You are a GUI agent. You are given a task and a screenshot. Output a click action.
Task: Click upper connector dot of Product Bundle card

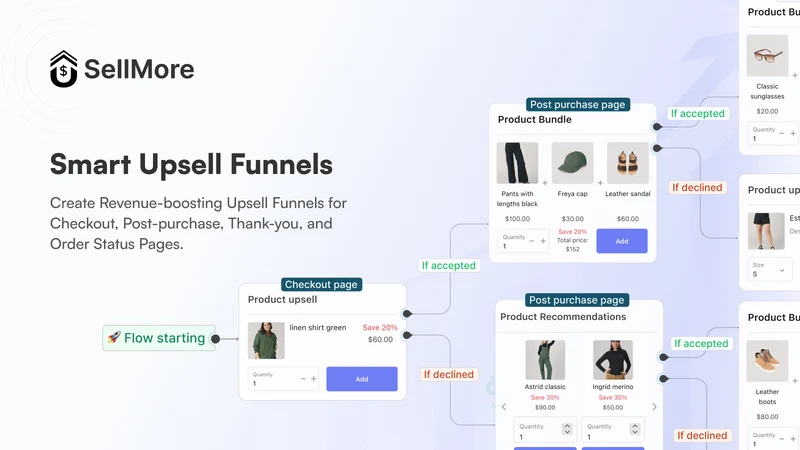pyautogui.click(x=657, y=127)
